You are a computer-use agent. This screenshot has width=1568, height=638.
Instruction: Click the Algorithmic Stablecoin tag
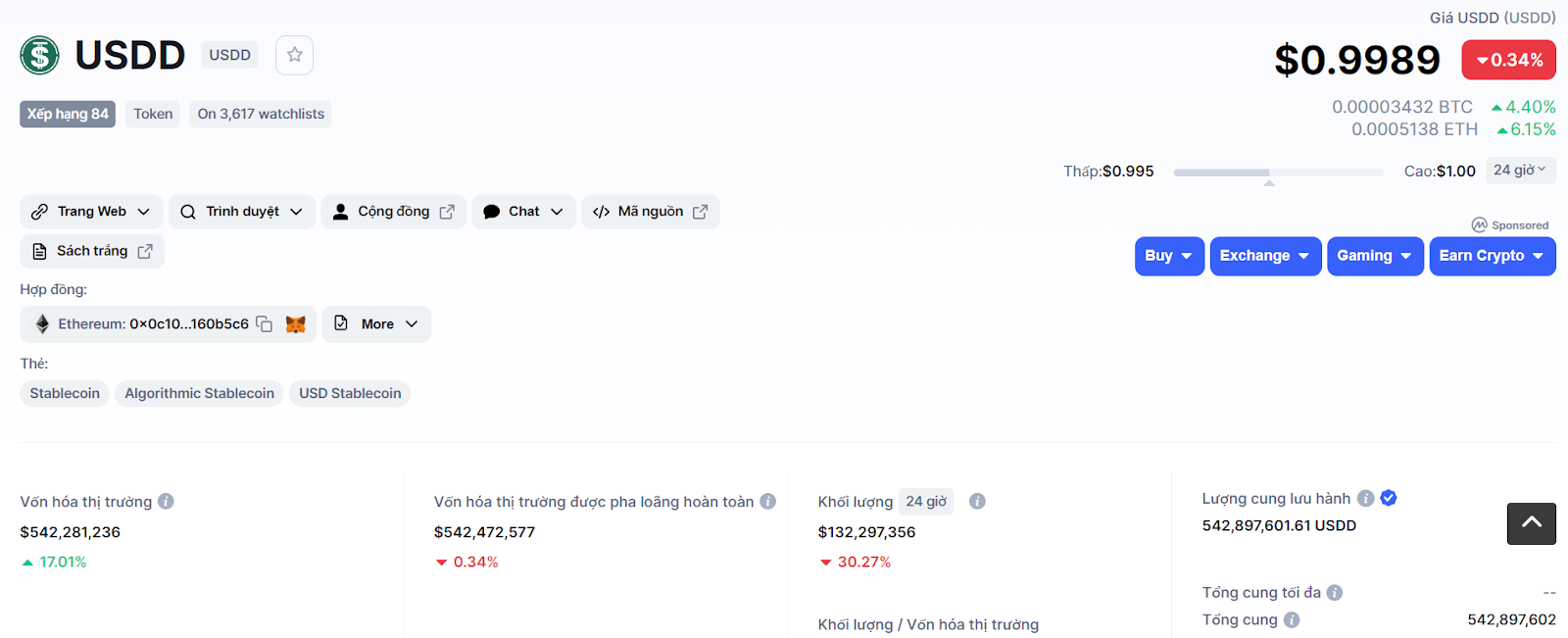(x=199, y=393)
